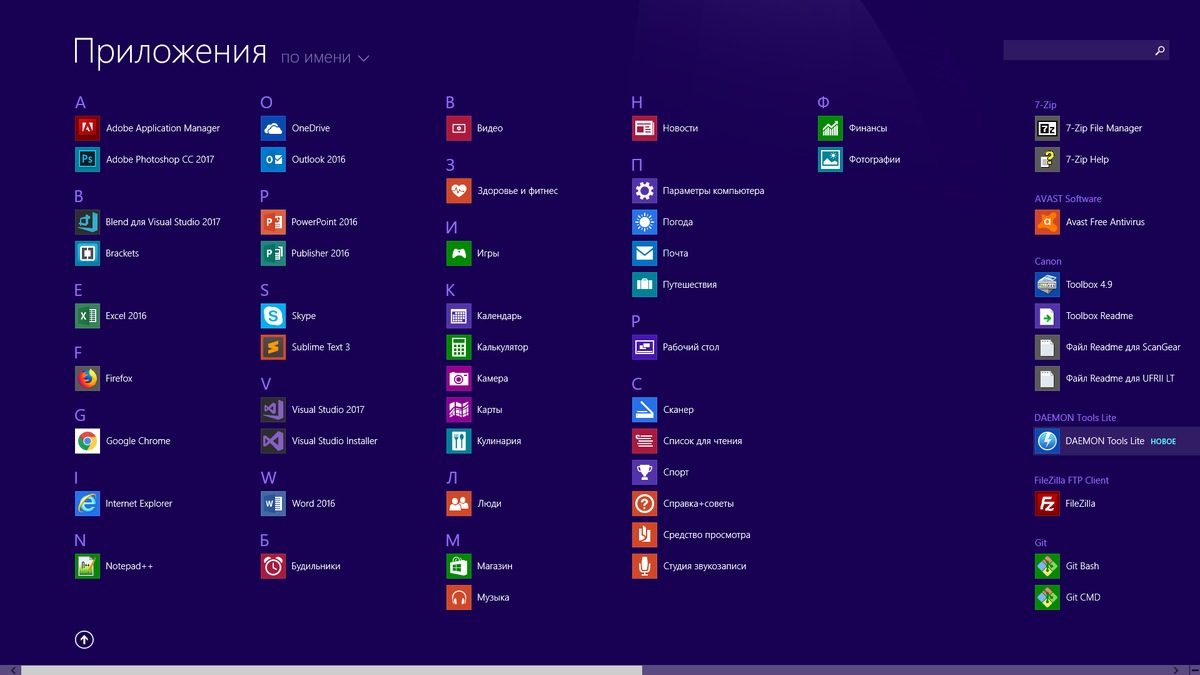This screenshot has height=675, width=1200.
Task: Open the 'по имени' sort dropdown
Action: point(325,58)
